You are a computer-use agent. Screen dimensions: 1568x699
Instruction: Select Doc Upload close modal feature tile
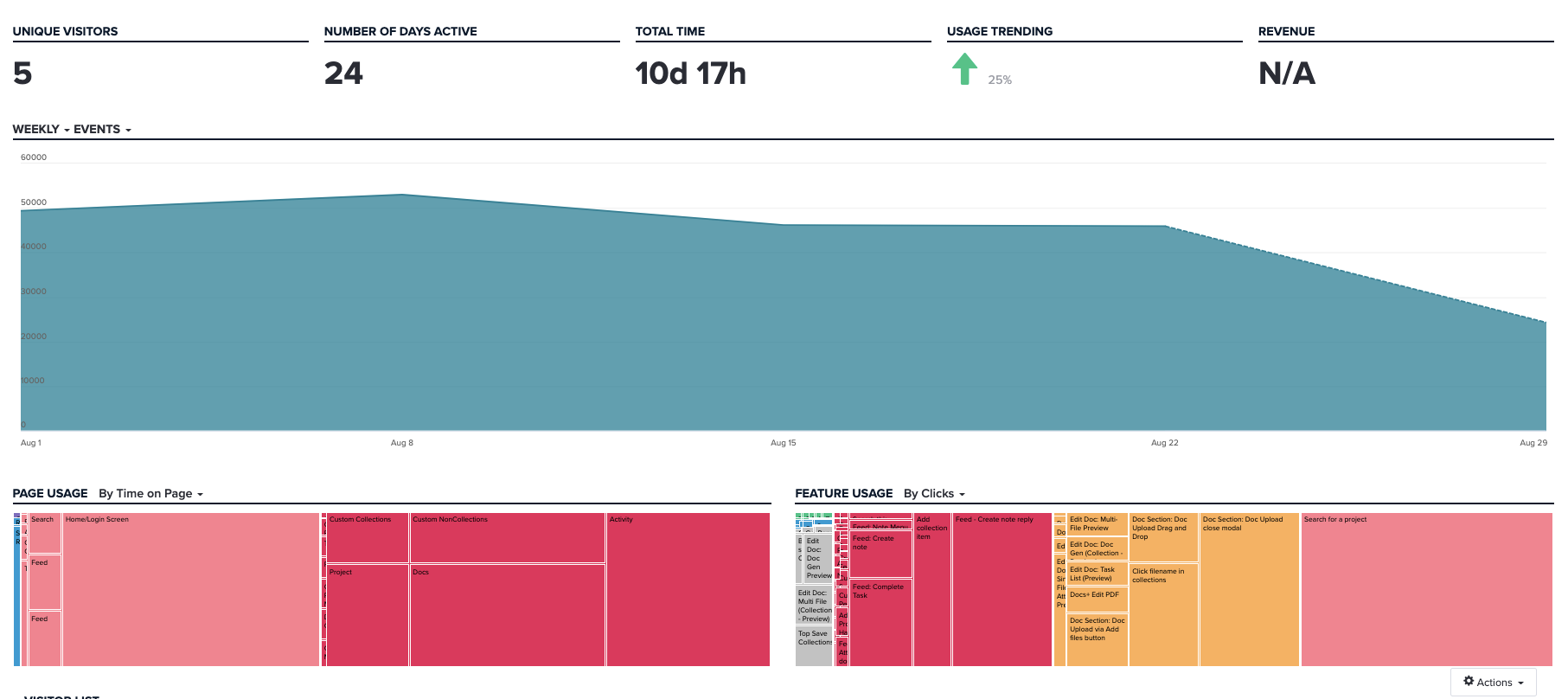[1249, 590]
